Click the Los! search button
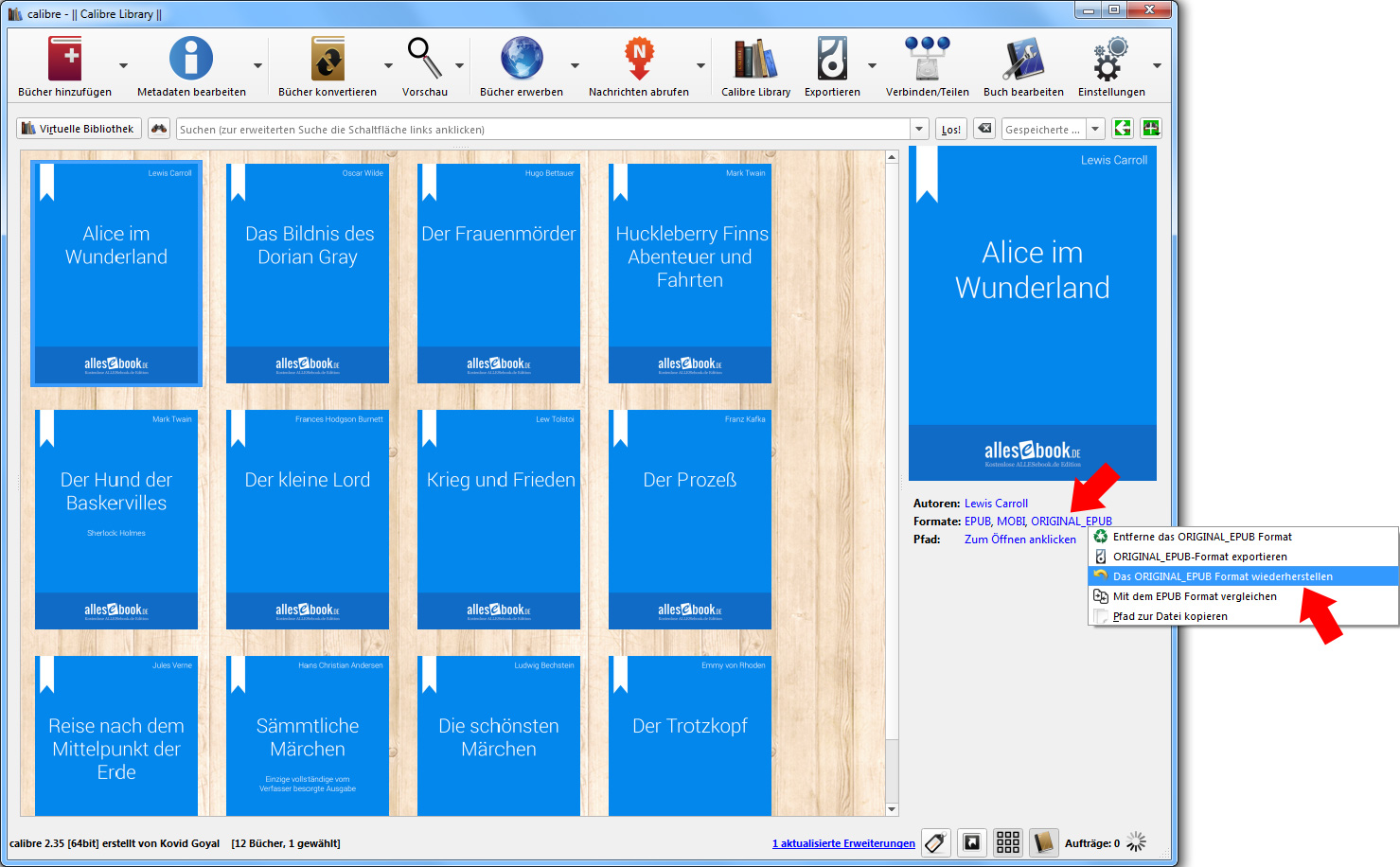This screenshot has width=1400, height=867. pos(951,130)
